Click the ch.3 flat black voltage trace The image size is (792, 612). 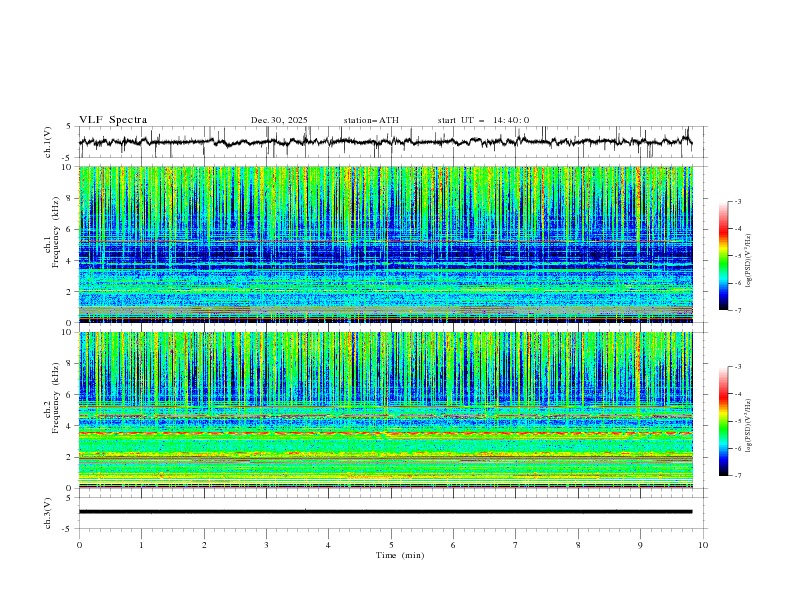[385, 512]
